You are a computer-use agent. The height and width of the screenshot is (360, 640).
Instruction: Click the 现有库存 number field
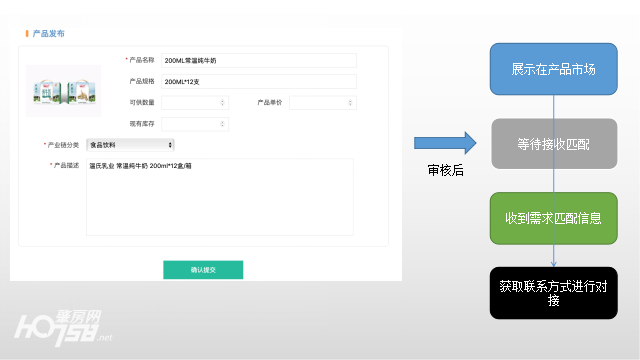click(195, 124)
